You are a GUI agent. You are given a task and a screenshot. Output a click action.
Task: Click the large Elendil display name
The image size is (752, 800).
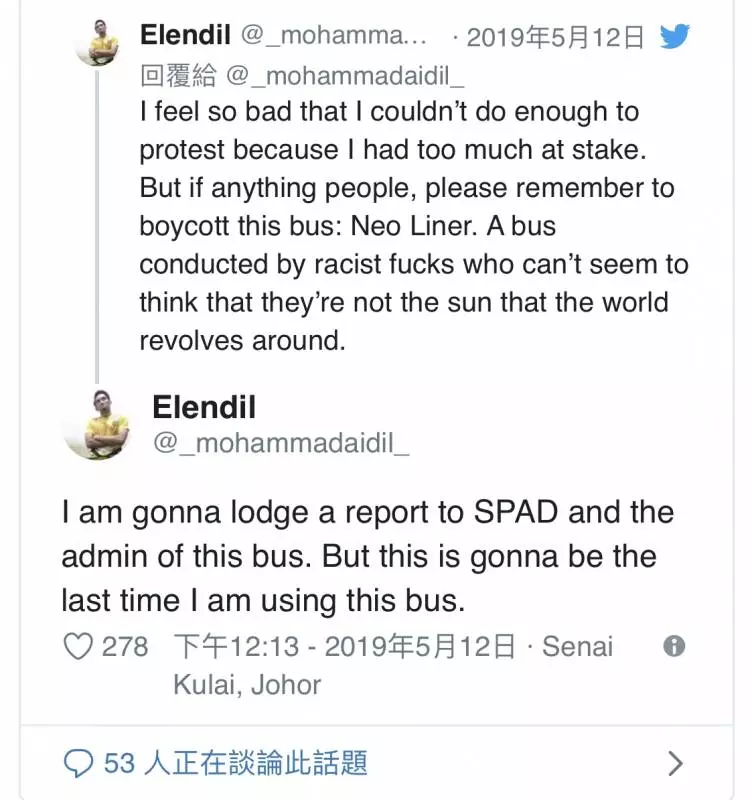click(204, 407)
